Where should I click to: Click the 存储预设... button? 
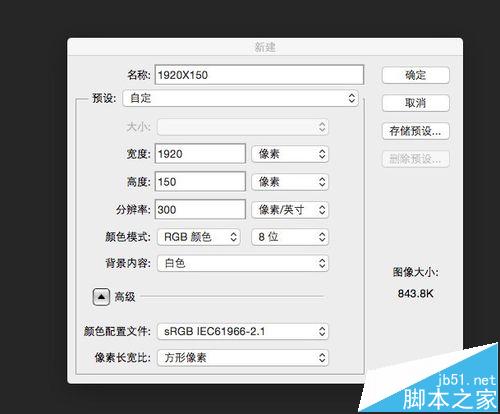[x=416, y=131]
